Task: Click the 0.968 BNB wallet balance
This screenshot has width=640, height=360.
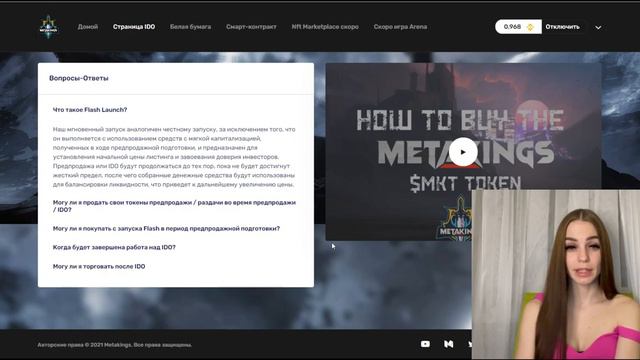Action: coord(518,27)
